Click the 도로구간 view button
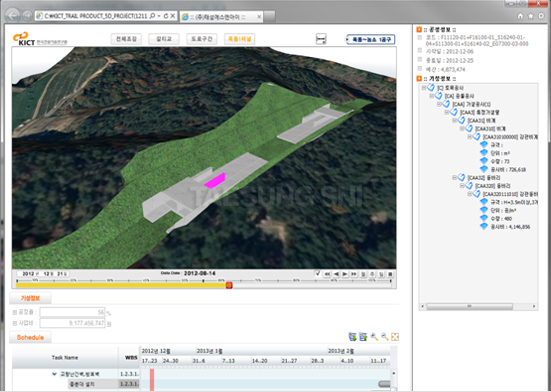Image resolution: width=551 pixels, height=392 pixels. (202, 39)
